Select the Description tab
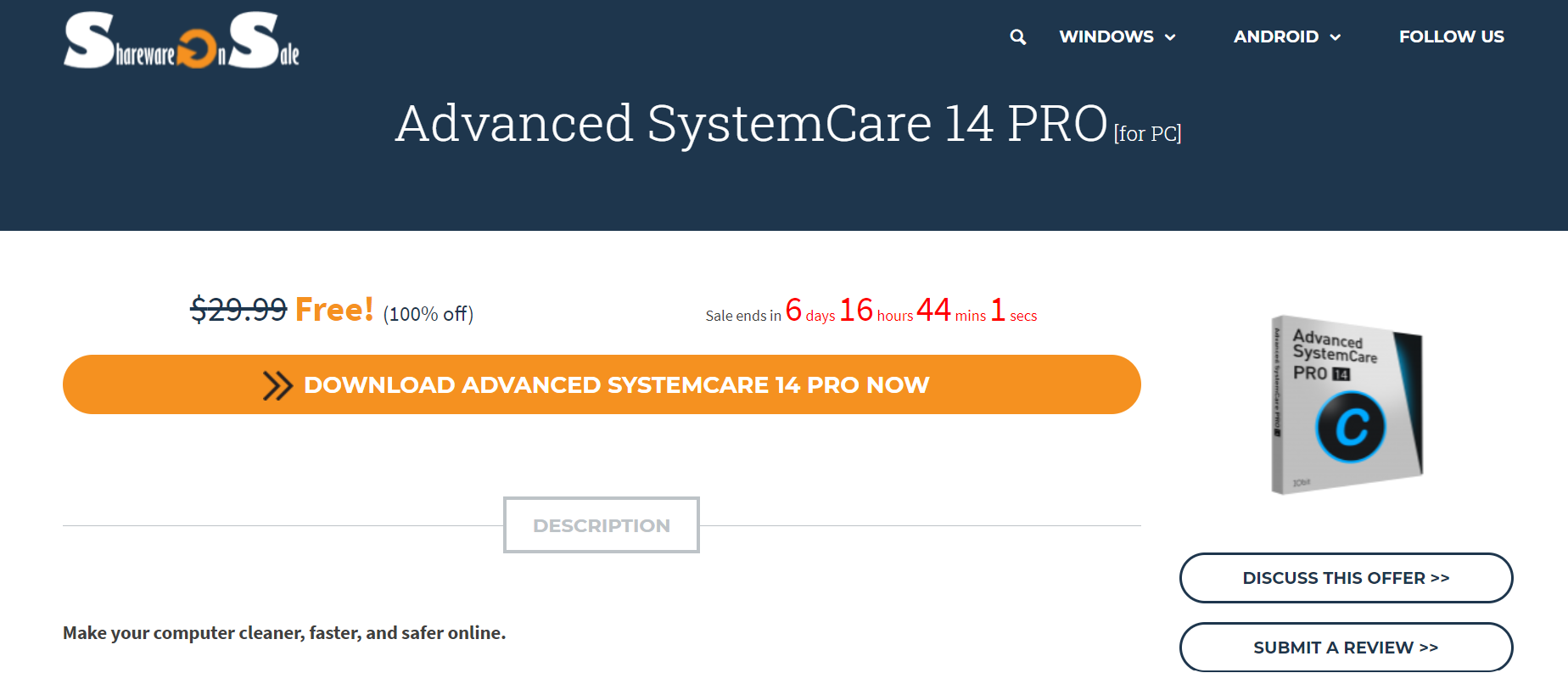This screenshot has width=1568, height=673. 602,525
